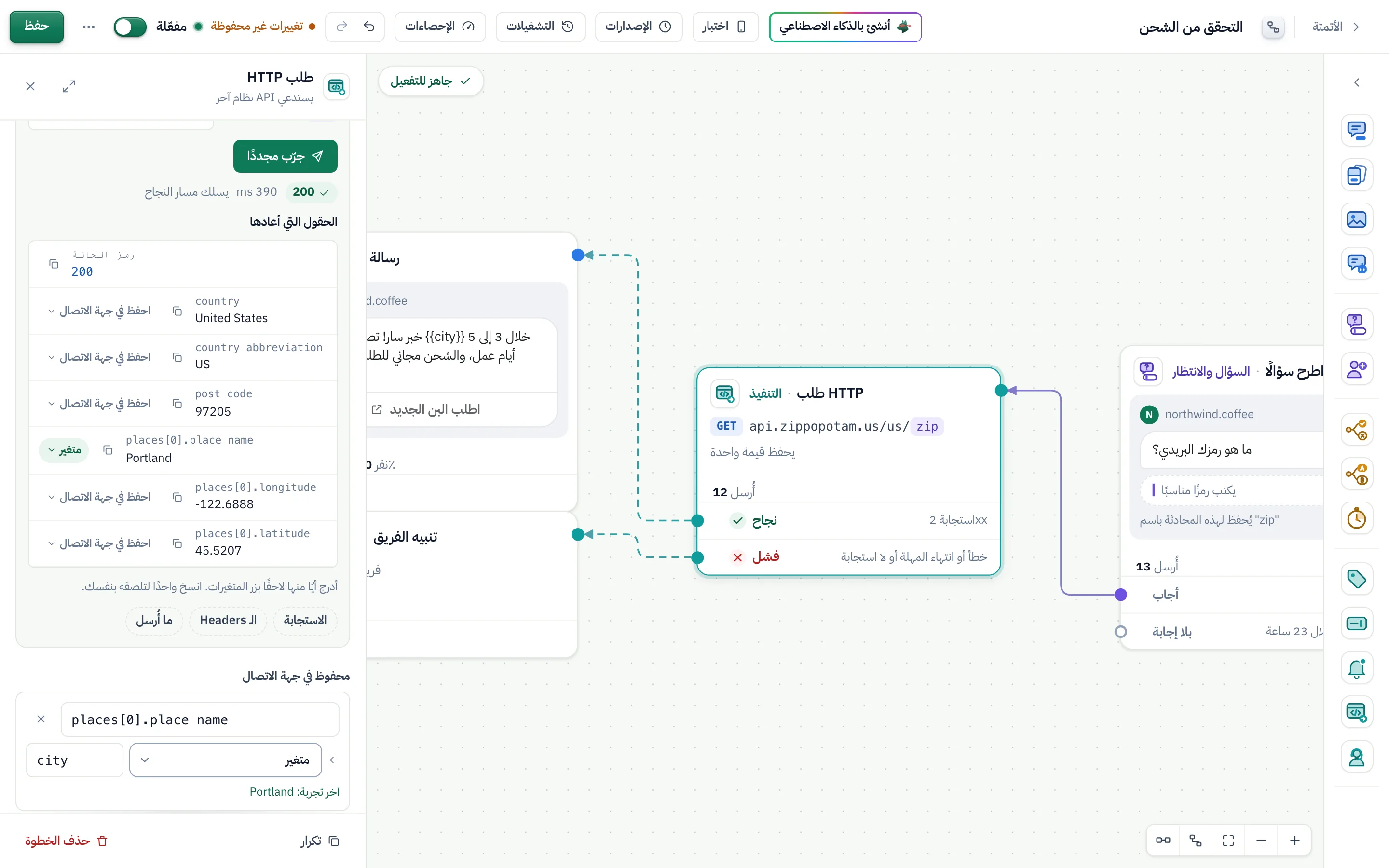Expand the HTTP panel to full size
The height and width of the screenshot is (868, 1389).
69,86
